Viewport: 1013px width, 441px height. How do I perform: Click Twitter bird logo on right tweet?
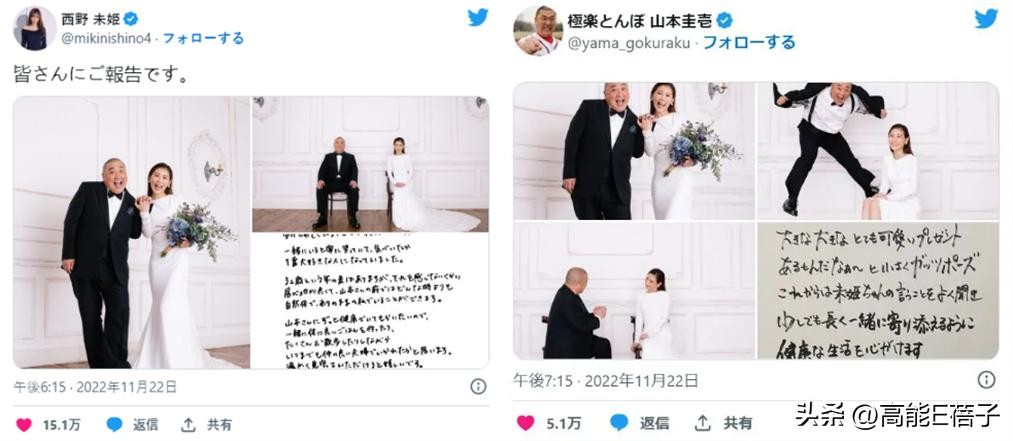pyautogui.click(x=986, y=19)
